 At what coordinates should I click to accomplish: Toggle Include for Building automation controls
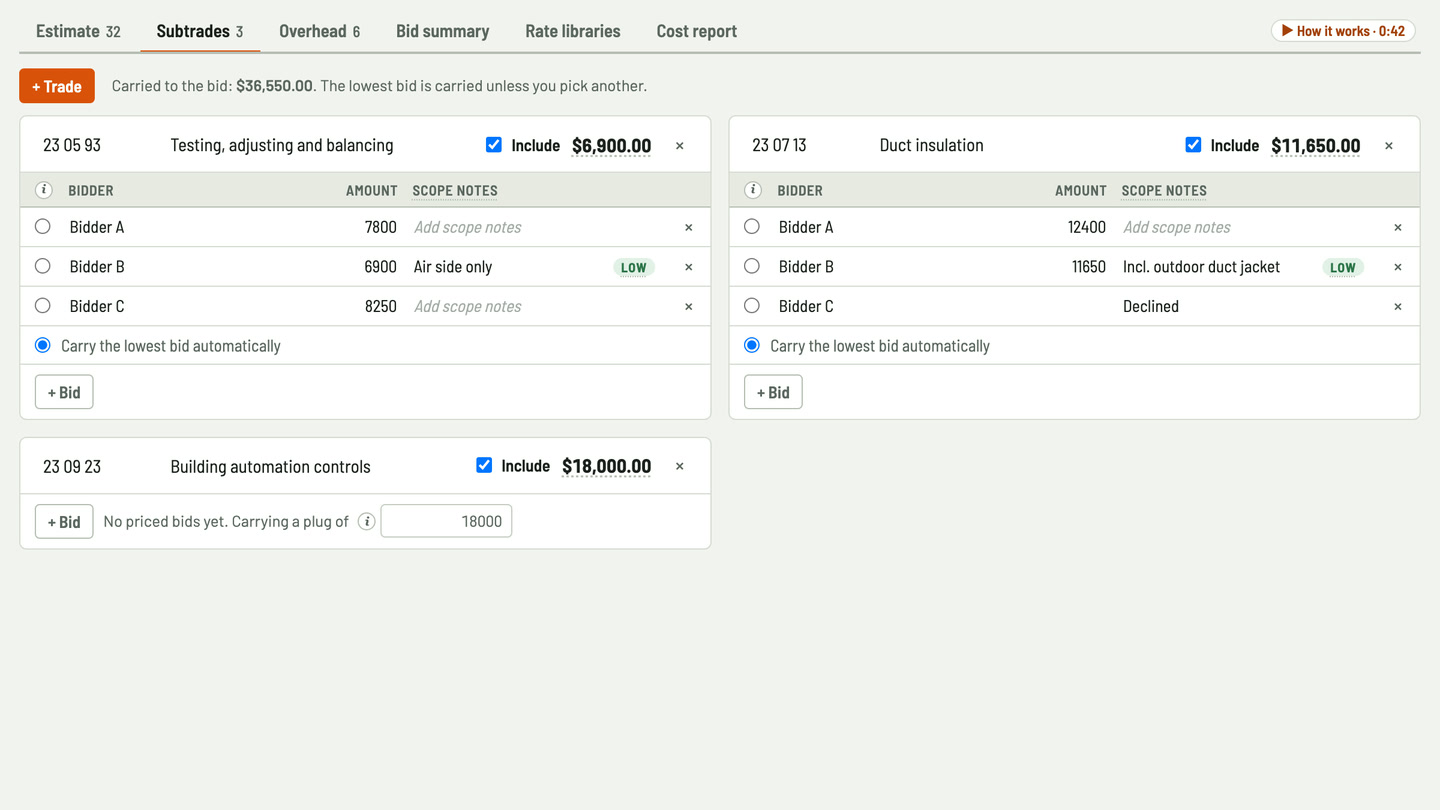(x=484, y=465)
